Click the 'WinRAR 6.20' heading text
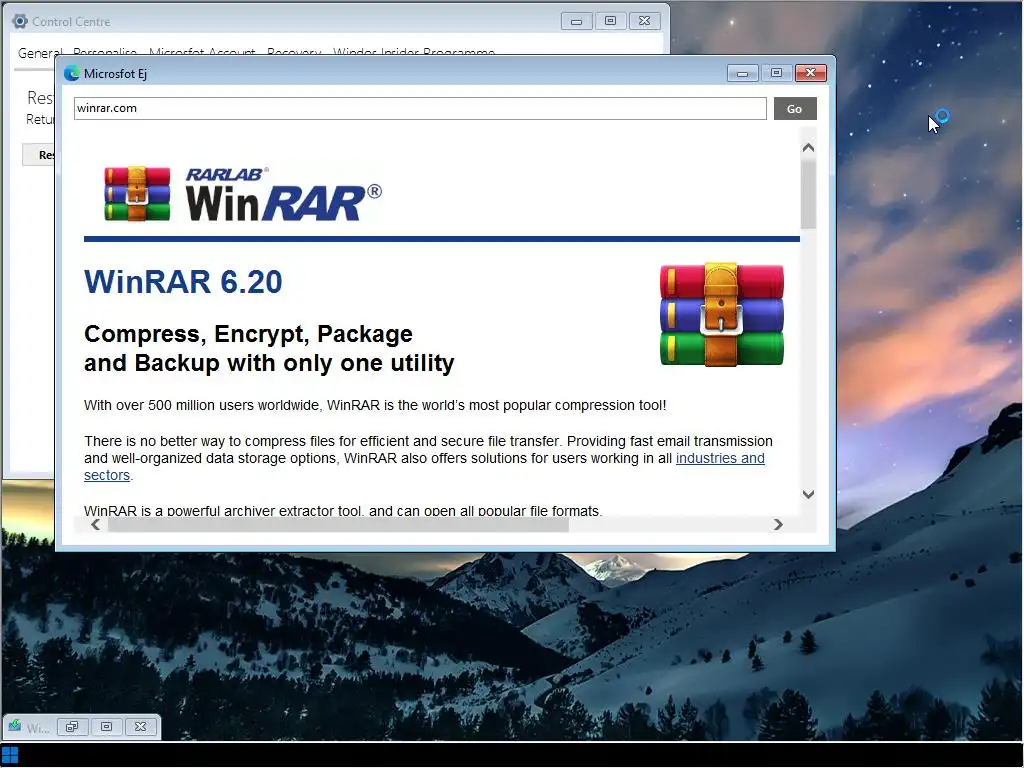1024x768 pixels. (183, 282)
